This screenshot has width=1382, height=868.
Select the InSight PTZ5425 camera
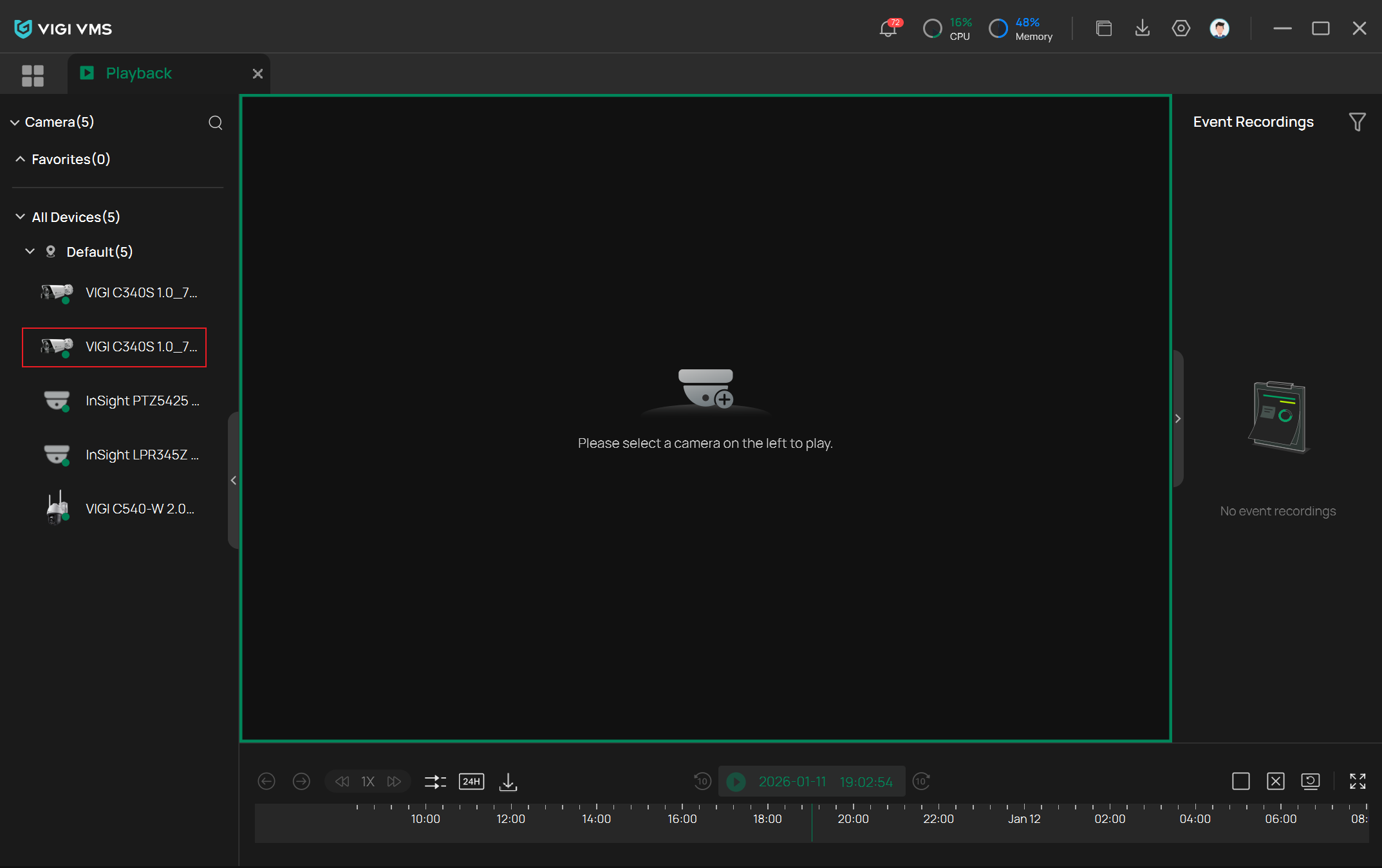coord(142,401)
